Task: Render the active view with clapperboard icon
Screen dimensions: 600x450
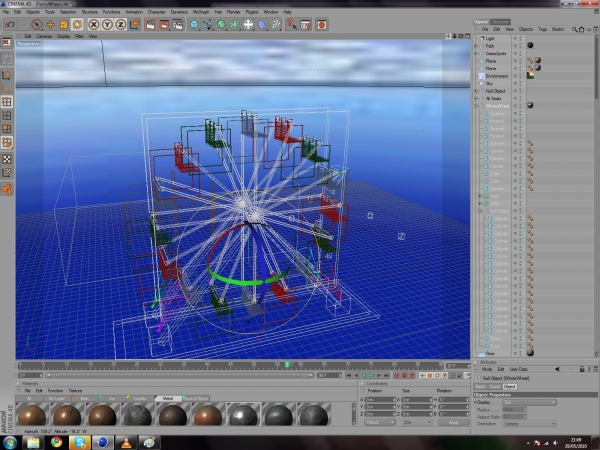Action: pyautogui.click(x=150, y=25)
